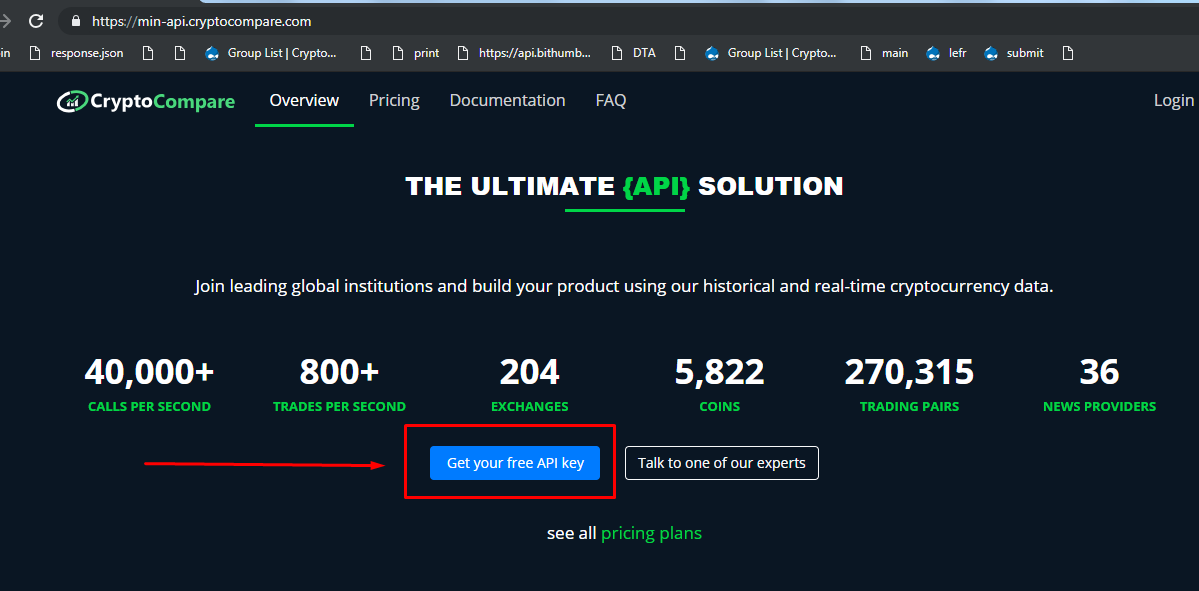Click the TRADING PAIRS label
Image resolution: width=1199 pixels, height=591 pixels.
coord(909,407)
